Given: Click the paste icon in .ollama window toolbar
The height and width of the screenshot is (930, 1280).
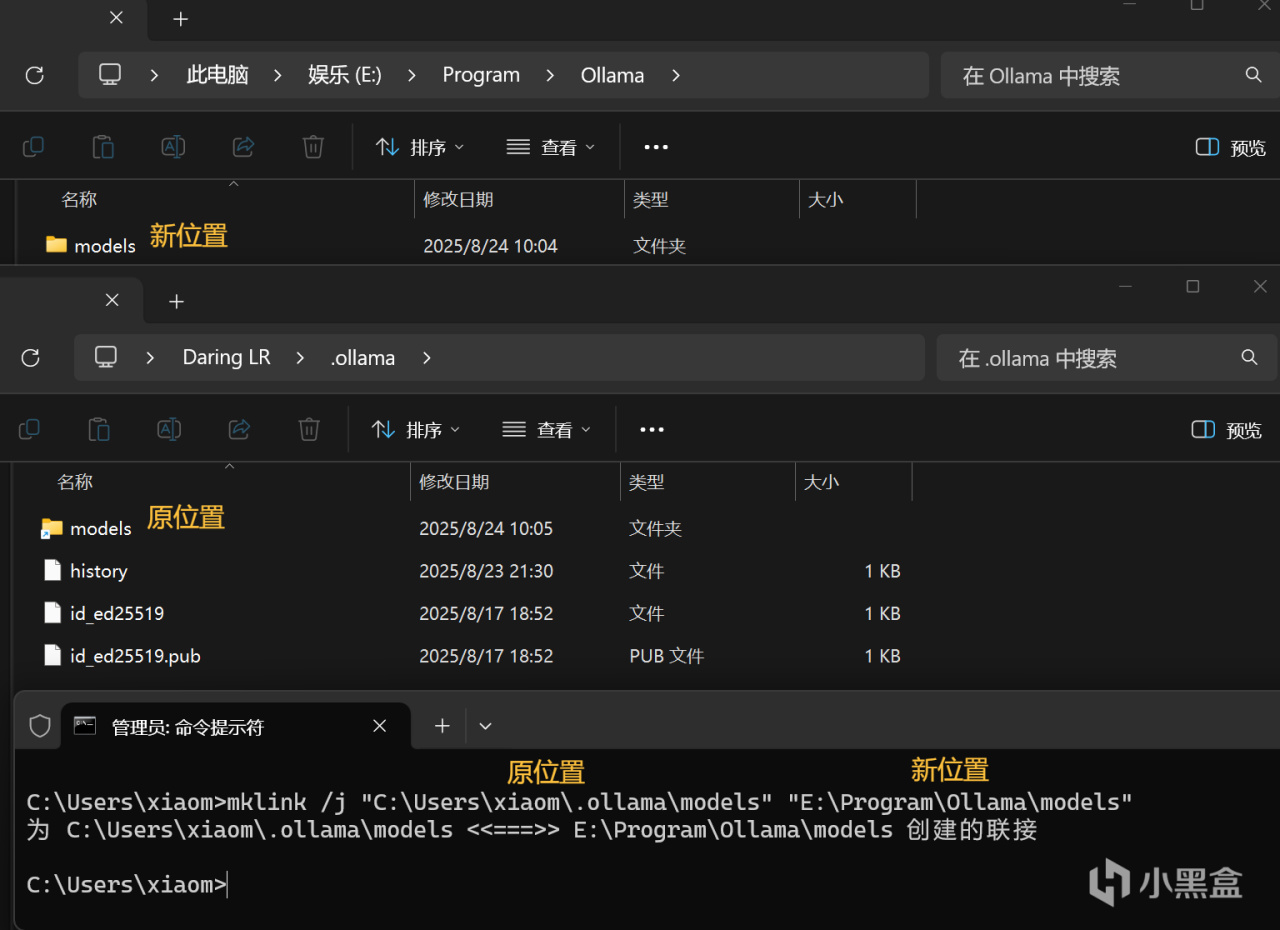Looking at the screenshot, I should (x=99, y=429).
